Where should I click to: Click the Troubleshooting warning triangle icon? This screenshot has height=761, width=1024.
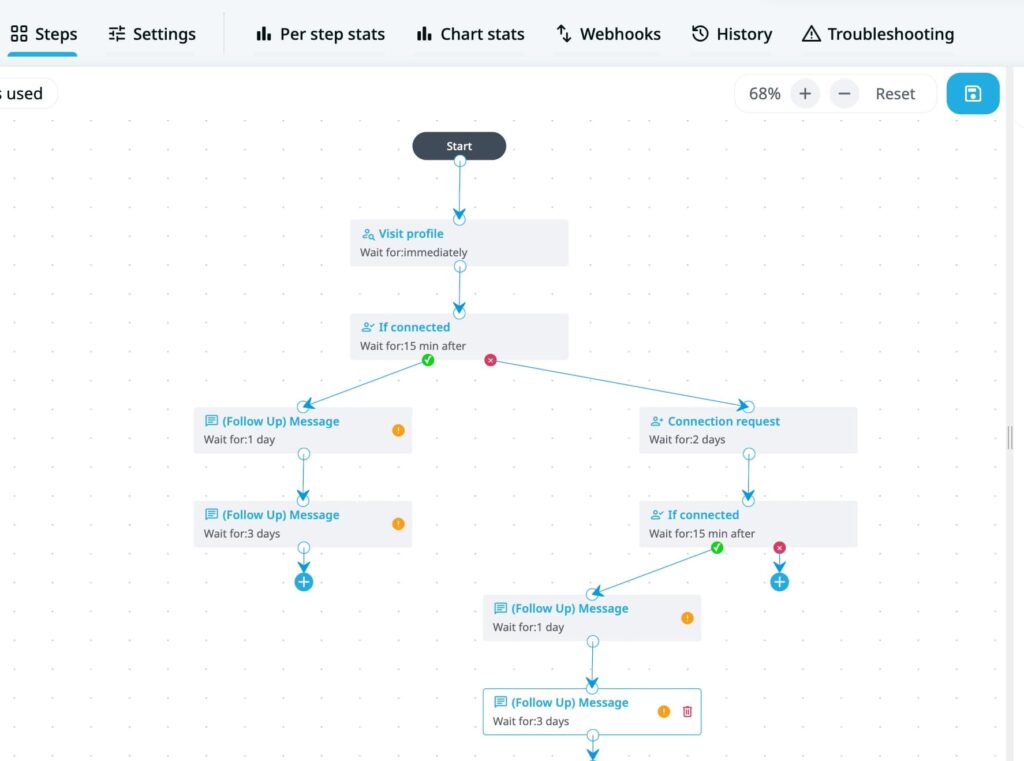tap(812, 33)
